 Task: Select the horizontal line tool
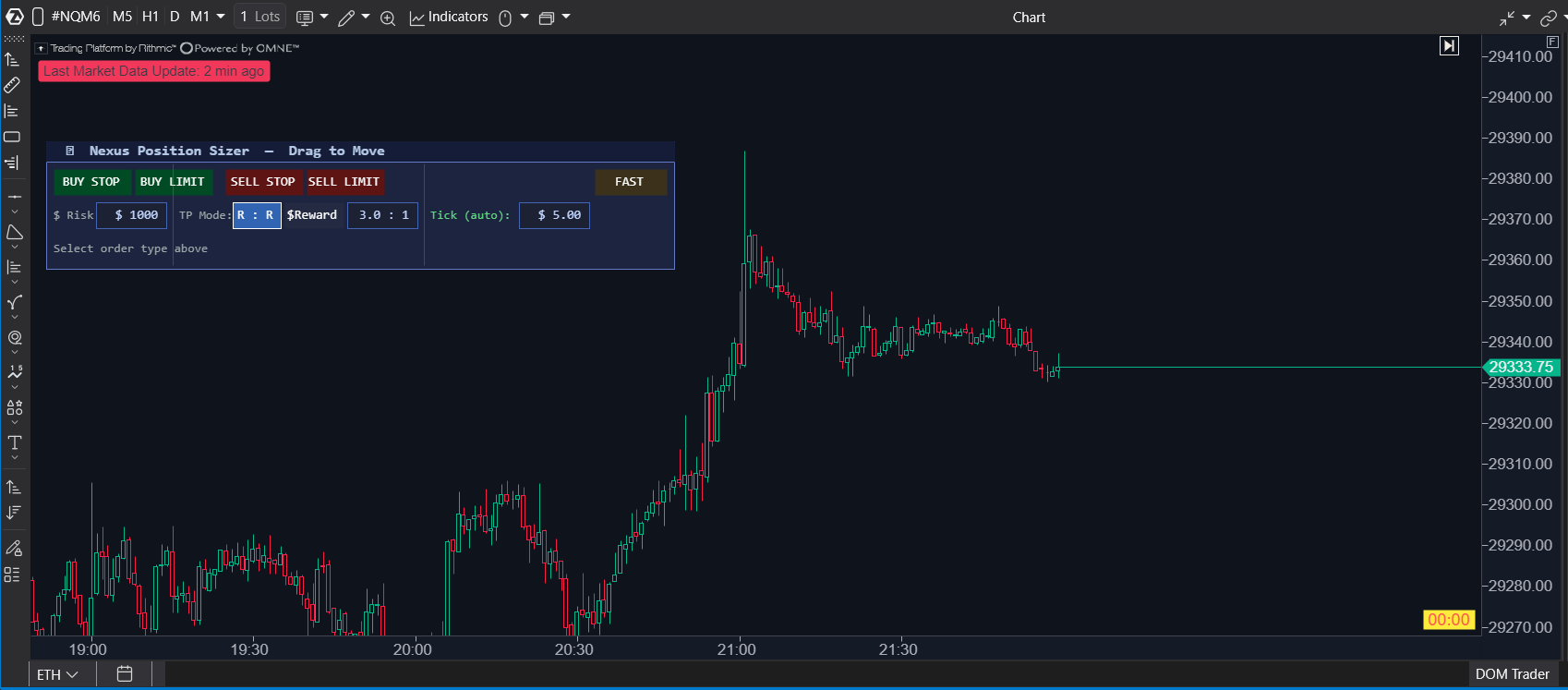(x=14, y=197)
